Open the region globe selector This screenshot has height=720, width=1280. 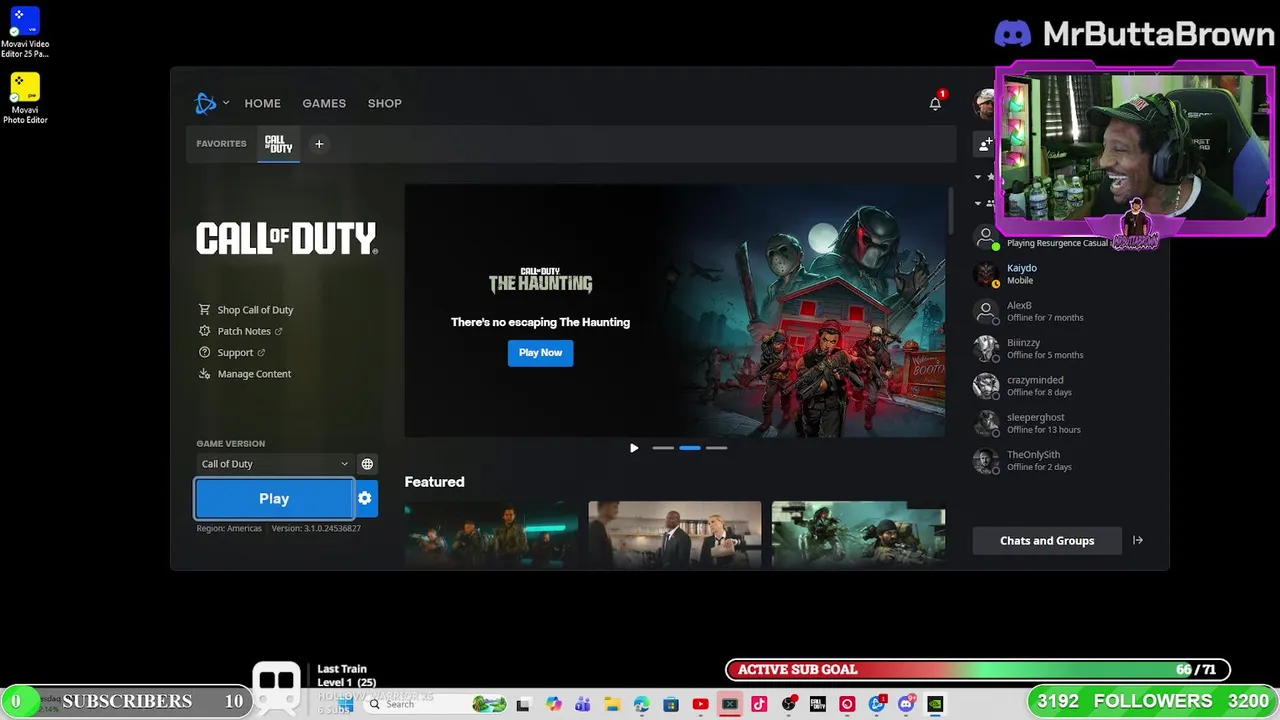pyautogui.click(x=367, y=464)
